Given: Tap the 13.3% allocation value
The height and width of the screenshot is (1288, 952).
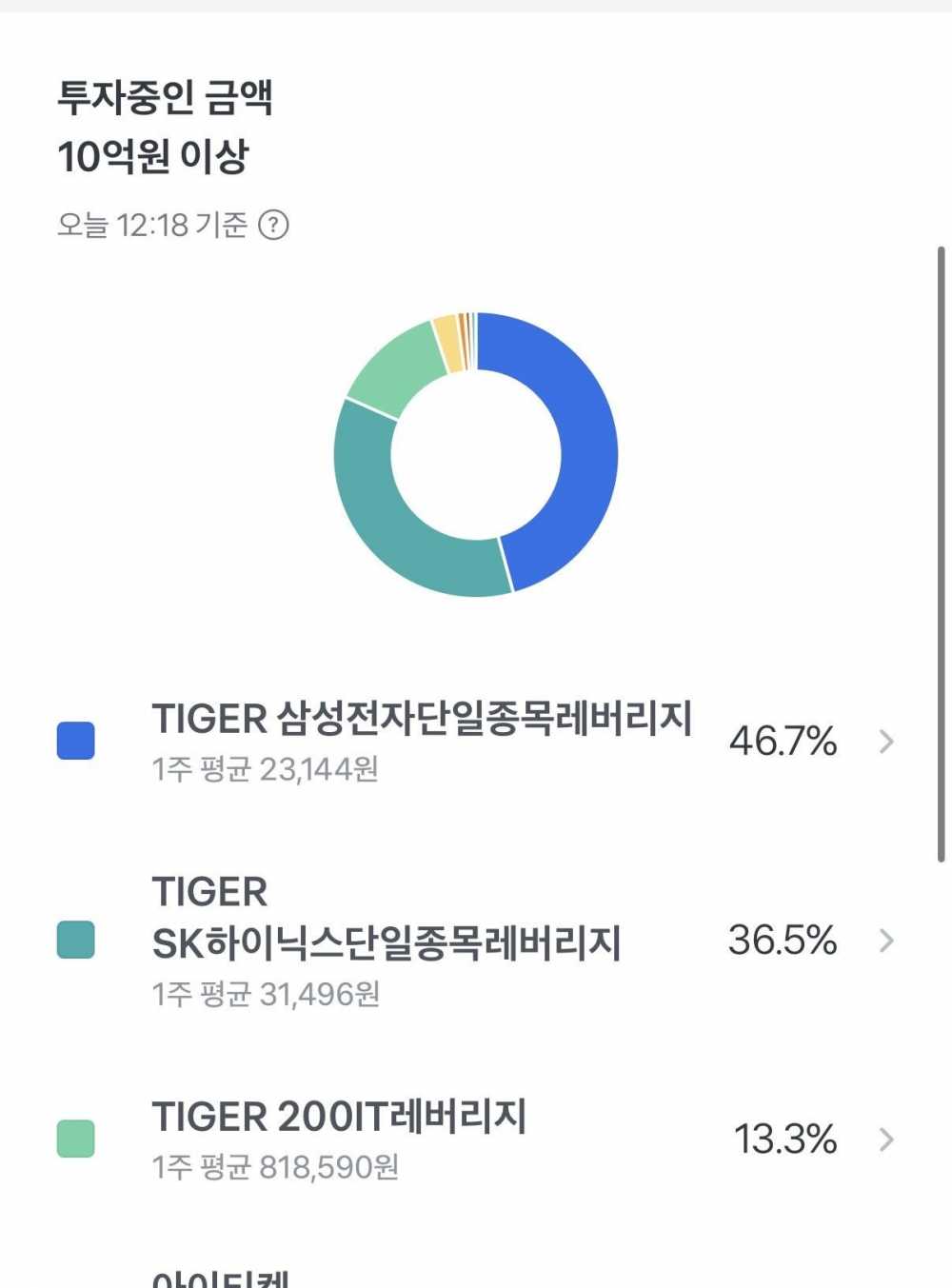Looking at the screenshot, I should coord(785,1139).
